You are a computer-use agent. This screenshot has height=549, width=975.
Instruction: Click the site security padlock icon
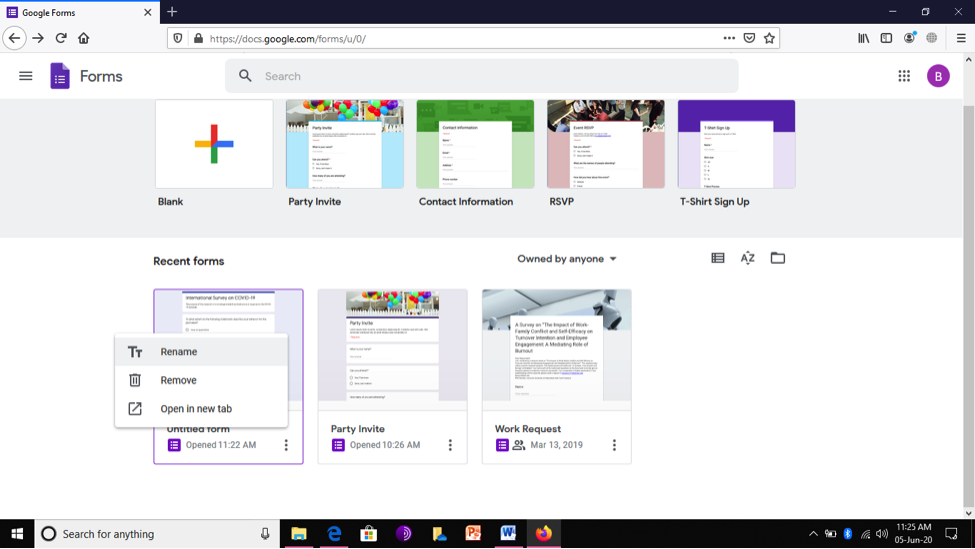pyautogui.click(x=198, y=39)
